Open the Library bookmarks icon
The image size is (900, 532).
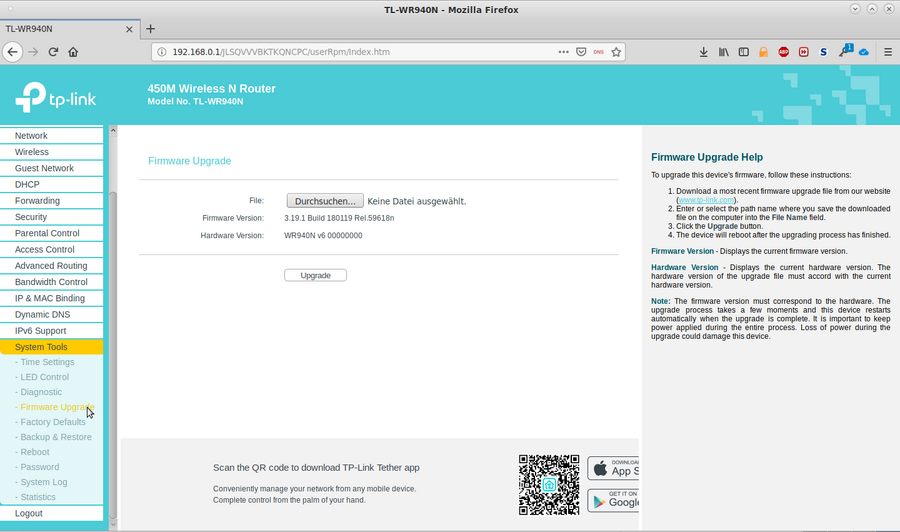[x=723, y=52]
